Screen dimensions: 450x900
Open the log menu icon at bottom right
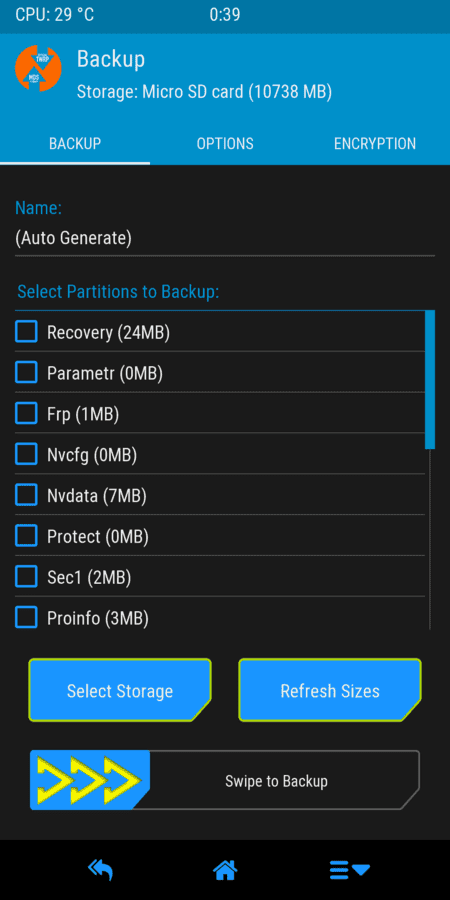[x=350, y=870]
